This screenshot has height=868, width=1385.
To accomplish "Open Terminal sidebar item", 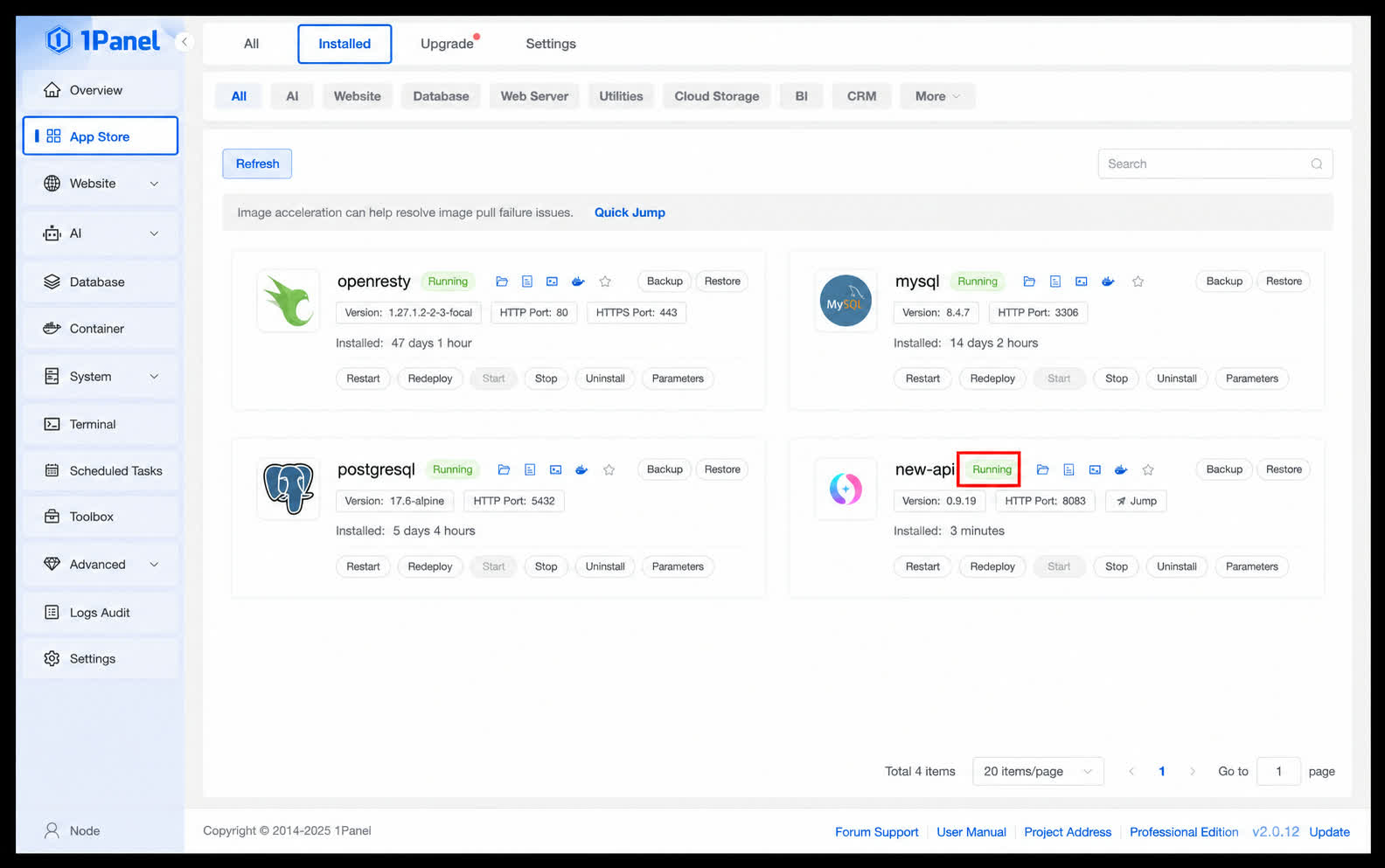I will 101,424.
